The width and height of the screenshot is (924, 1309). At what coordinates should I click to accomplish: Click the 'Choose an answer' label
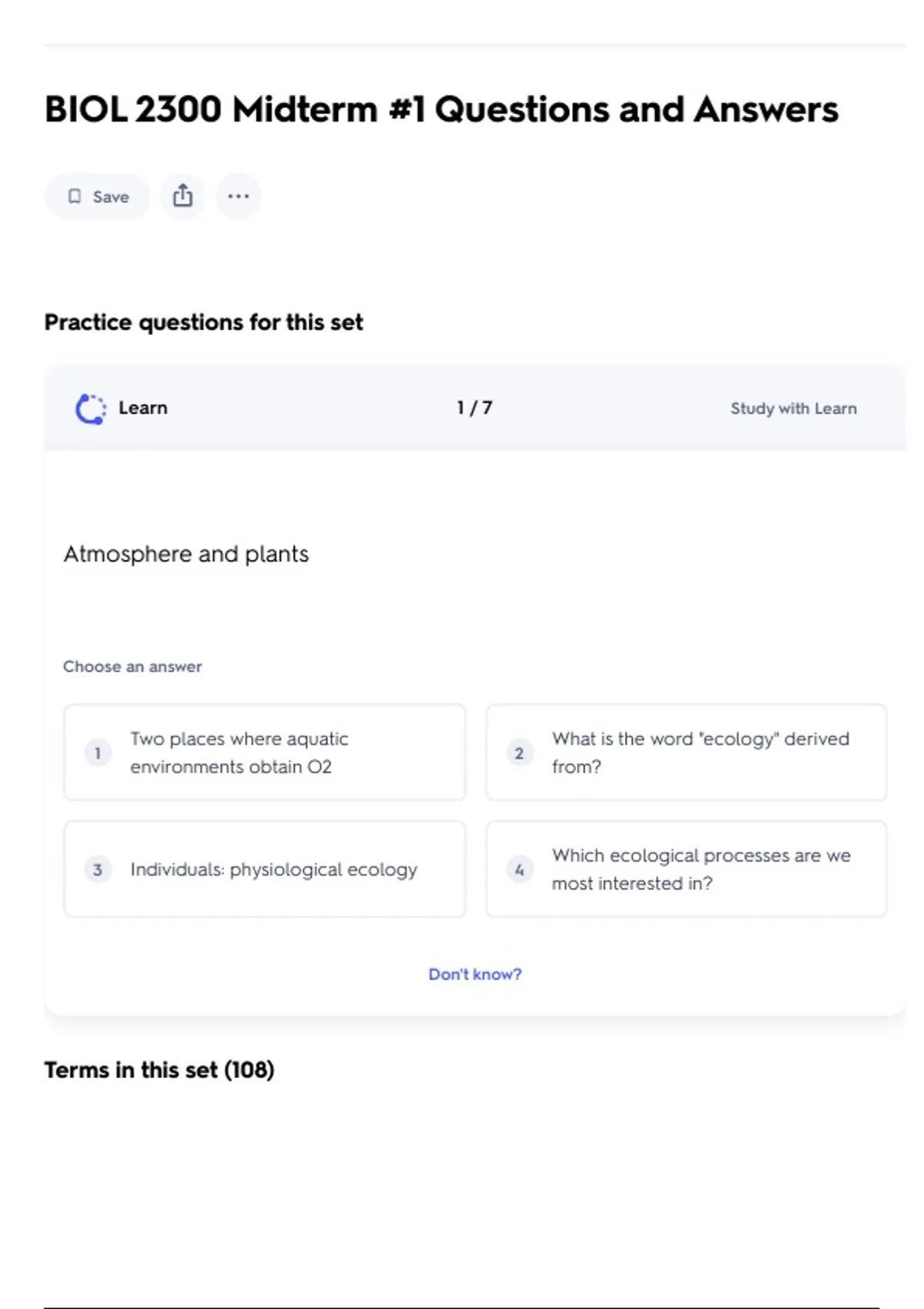(x=132, y=666)
